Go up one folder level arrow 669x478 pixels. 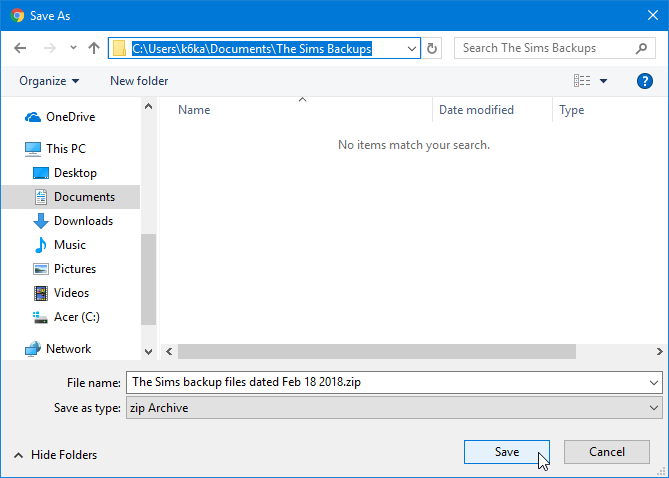click(94, 48)
